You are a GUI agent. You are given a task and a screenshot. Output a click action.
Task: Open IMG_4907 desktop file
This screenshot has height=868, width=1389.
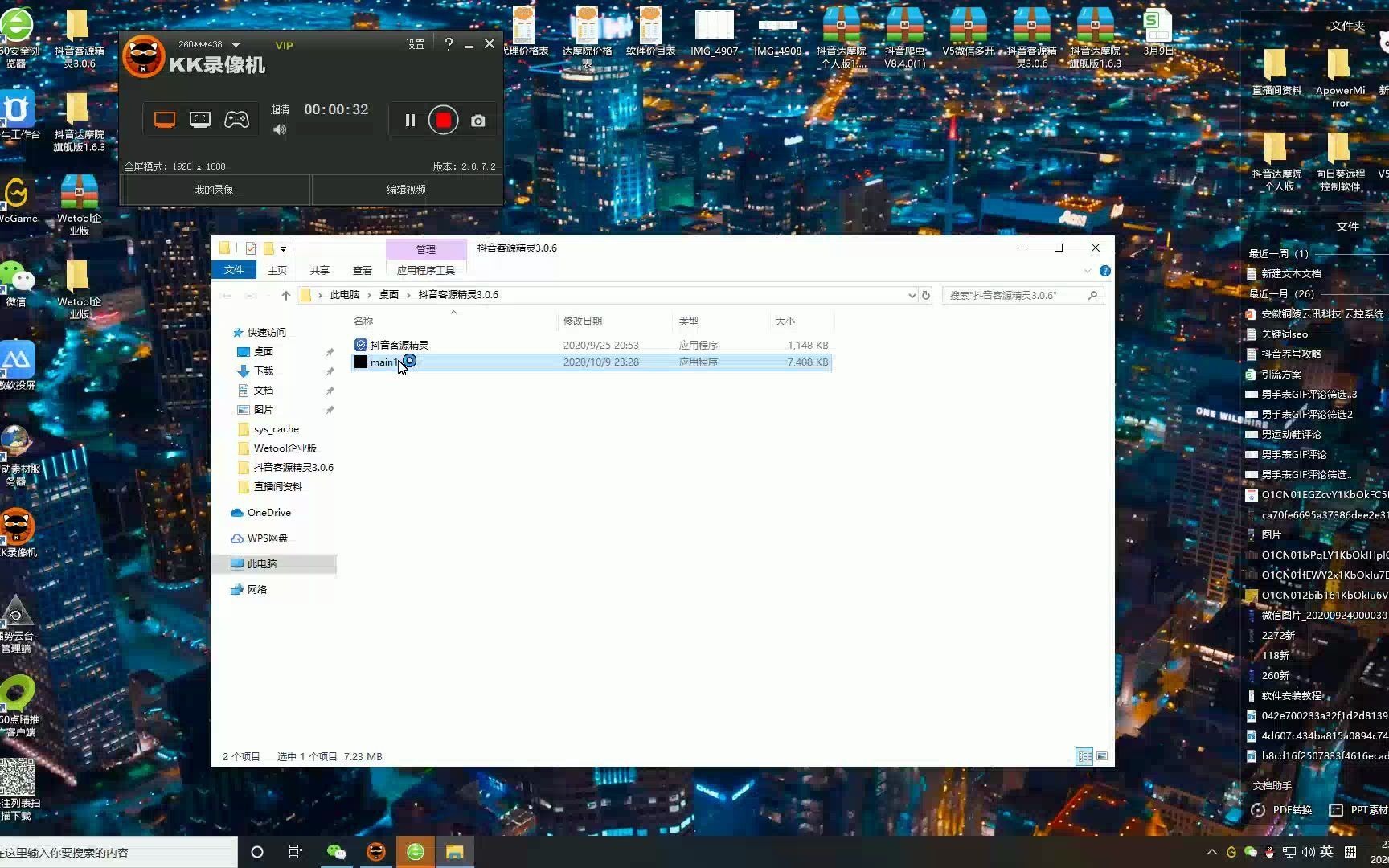click(714, 33)
